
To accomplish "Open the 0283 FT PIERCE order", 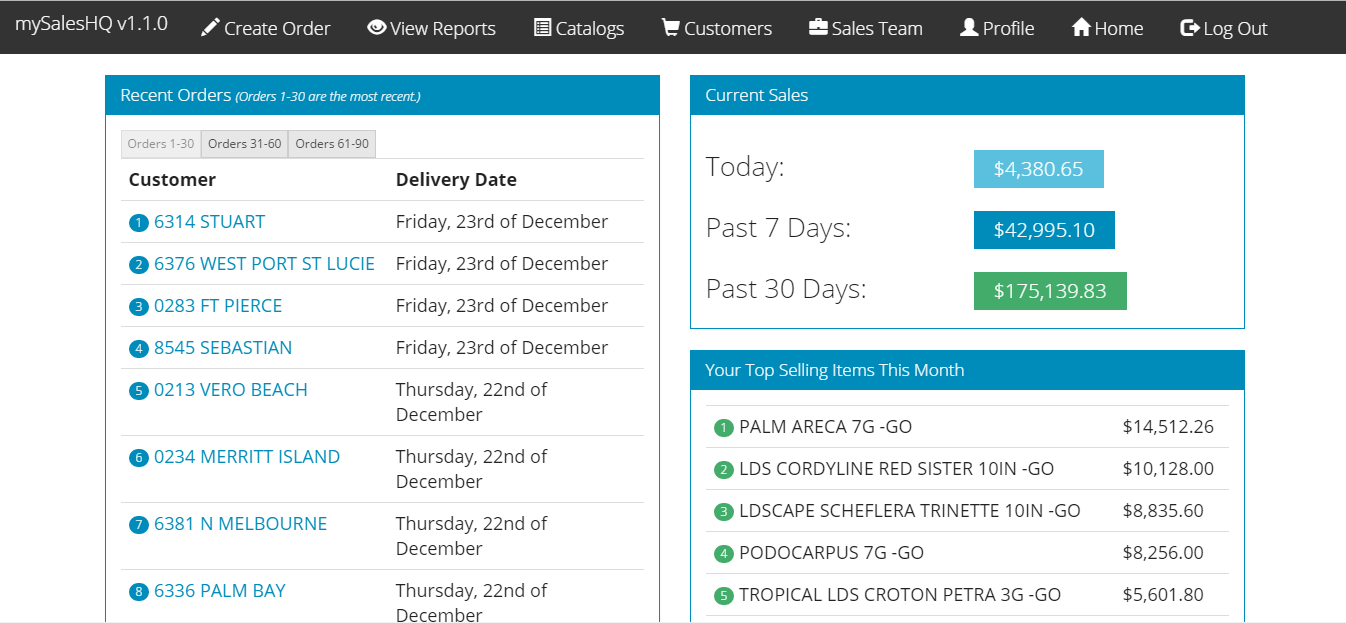I will point(218,306).
